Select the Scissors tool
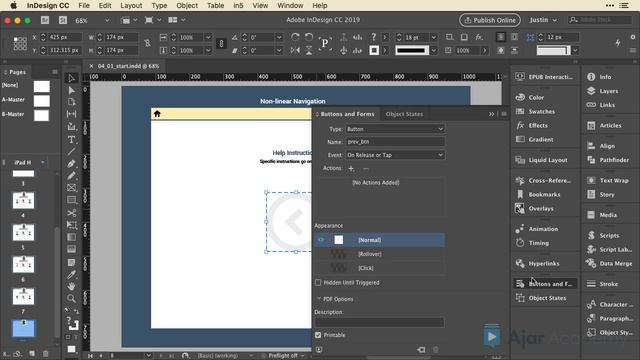Screen dimensions: 640x360 tap(71, 213)
